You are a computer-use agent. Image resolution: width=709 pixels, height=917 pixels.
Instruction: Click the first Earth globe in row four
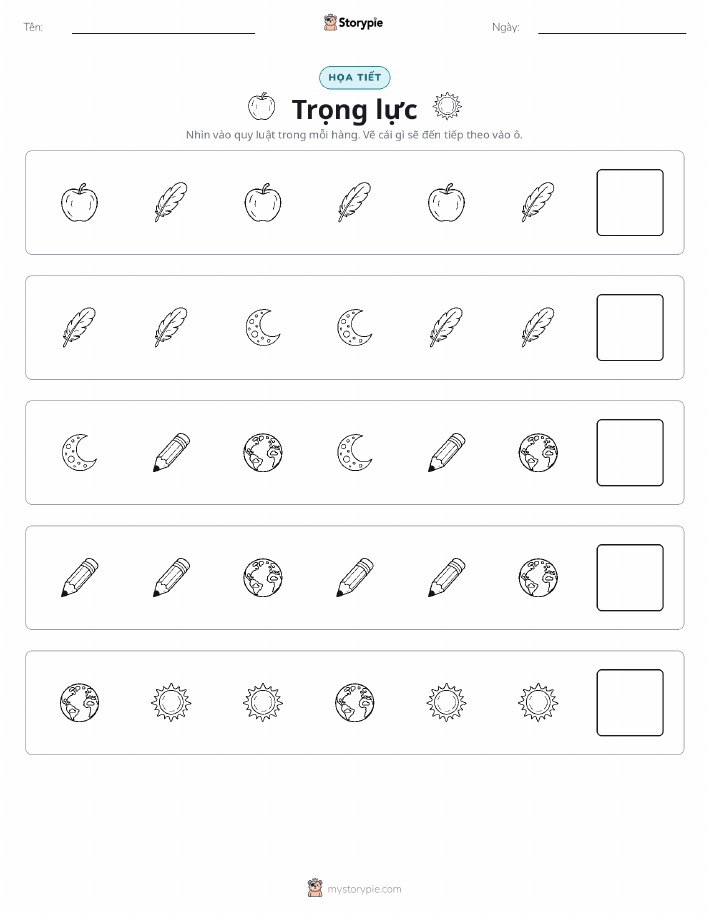point(263,577)
